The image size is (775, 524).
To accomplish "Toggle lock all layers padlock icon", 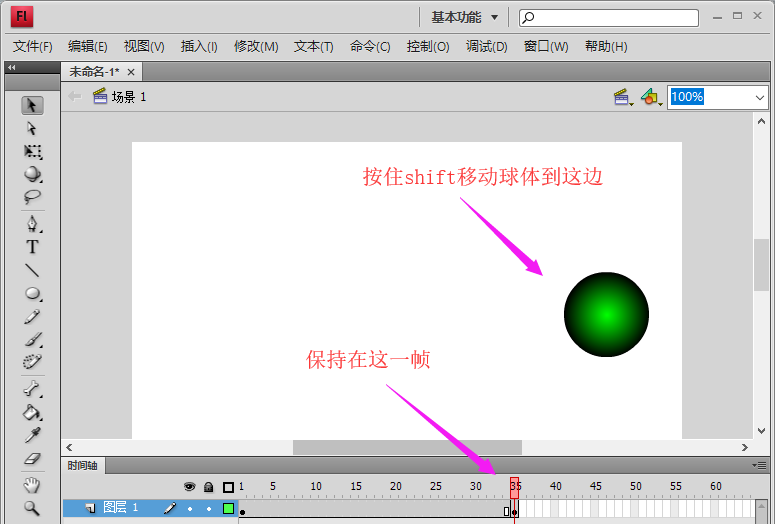I will coord(209,487).
